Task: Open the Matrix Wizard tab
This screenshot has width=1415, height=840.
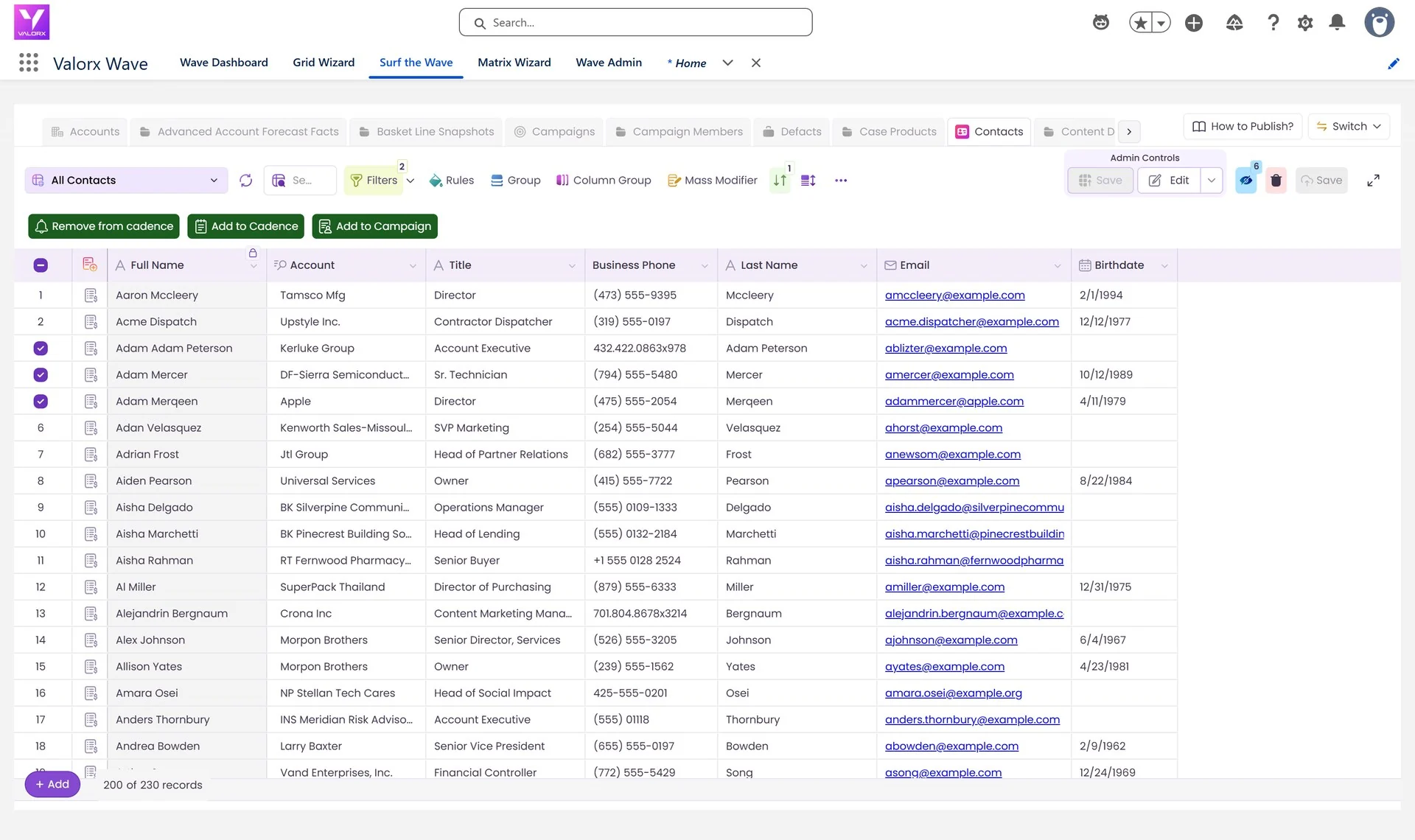Action: coord(514,63)
